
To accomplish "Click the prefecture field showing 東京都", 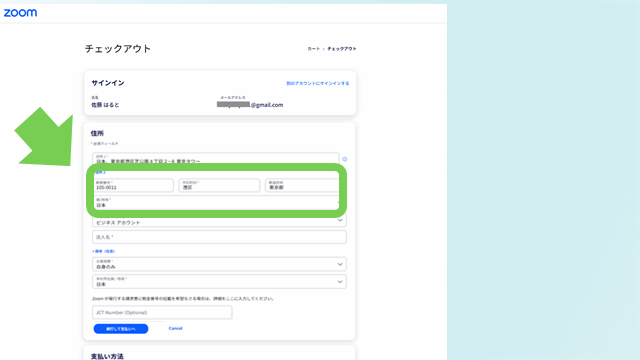I will click(302, 185).
